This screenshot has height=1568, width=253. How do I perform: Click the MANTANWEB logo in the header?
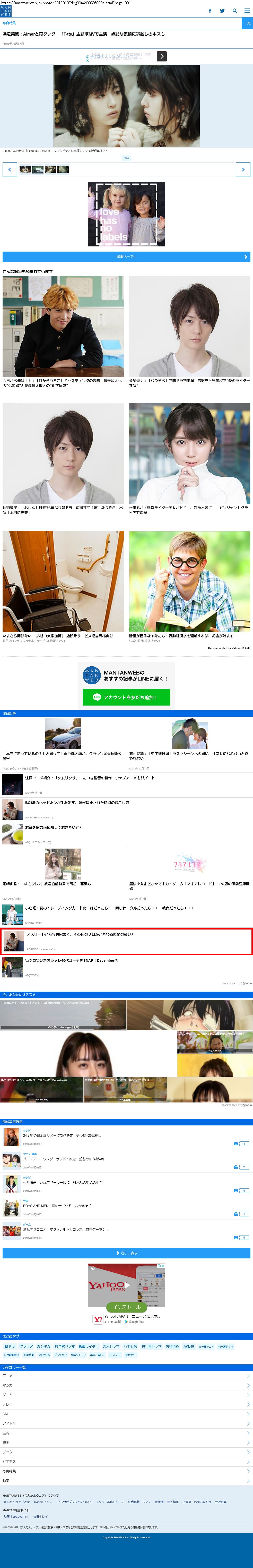click(5, 10)
